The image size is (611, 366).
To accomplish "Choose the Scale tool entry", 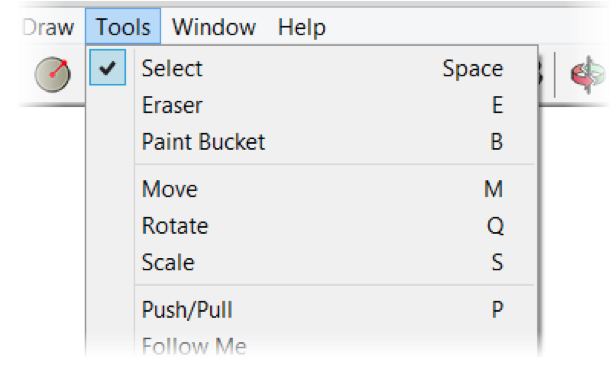I will click(x=312, y=262).
